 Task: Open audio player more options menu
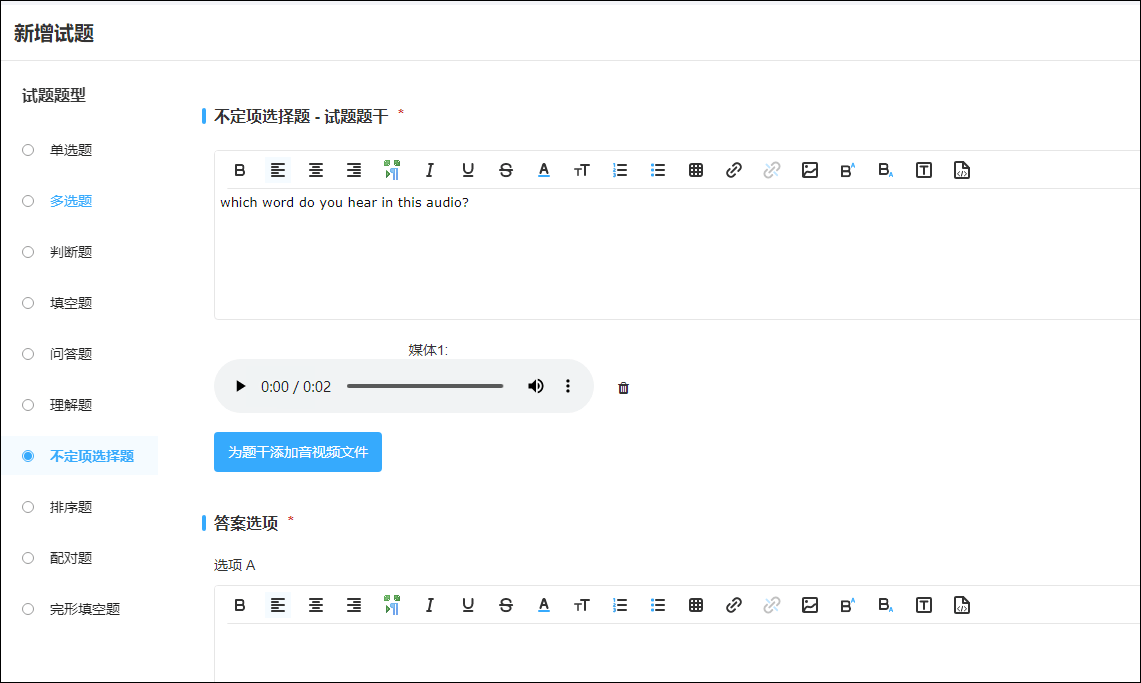click(568, 386)
